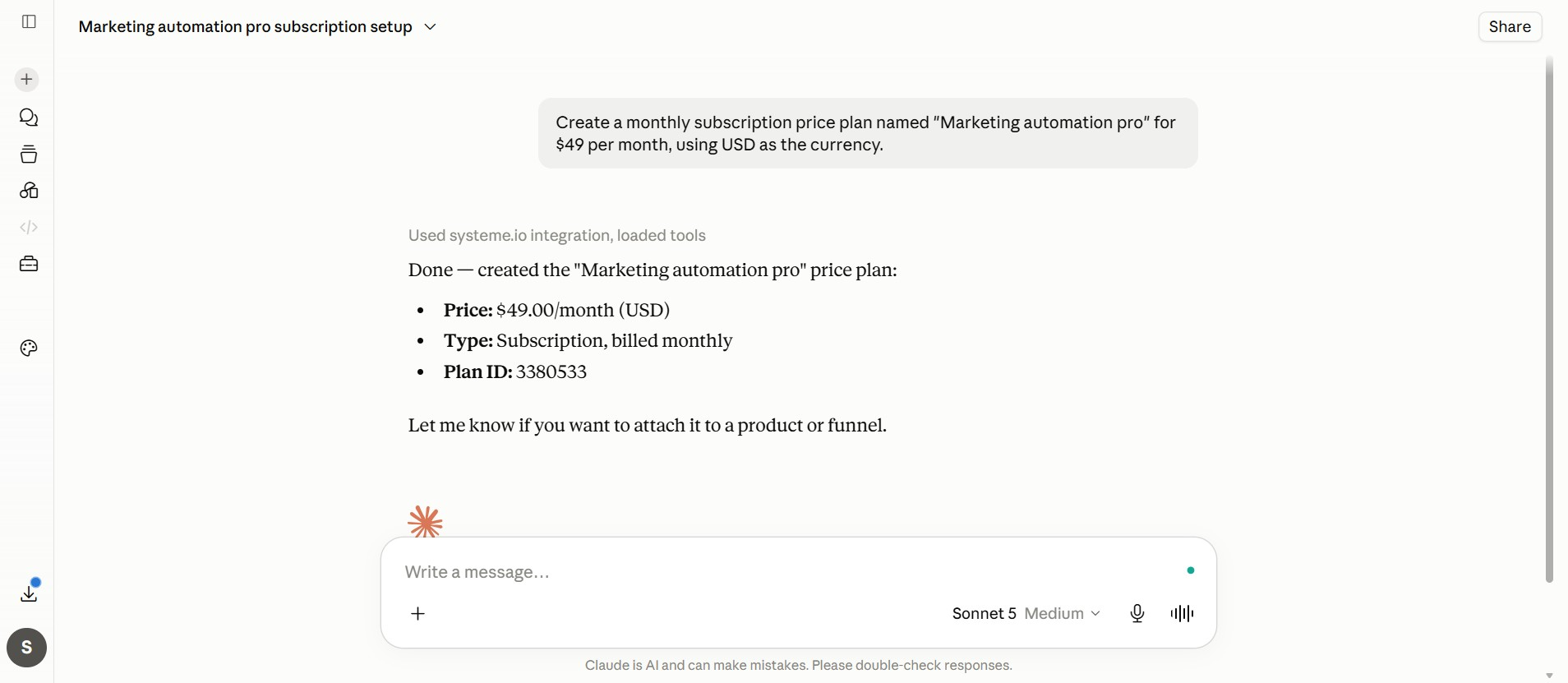Open the Projects stack icon
The width and height of the screenshot is (1568, 683).
29,155
